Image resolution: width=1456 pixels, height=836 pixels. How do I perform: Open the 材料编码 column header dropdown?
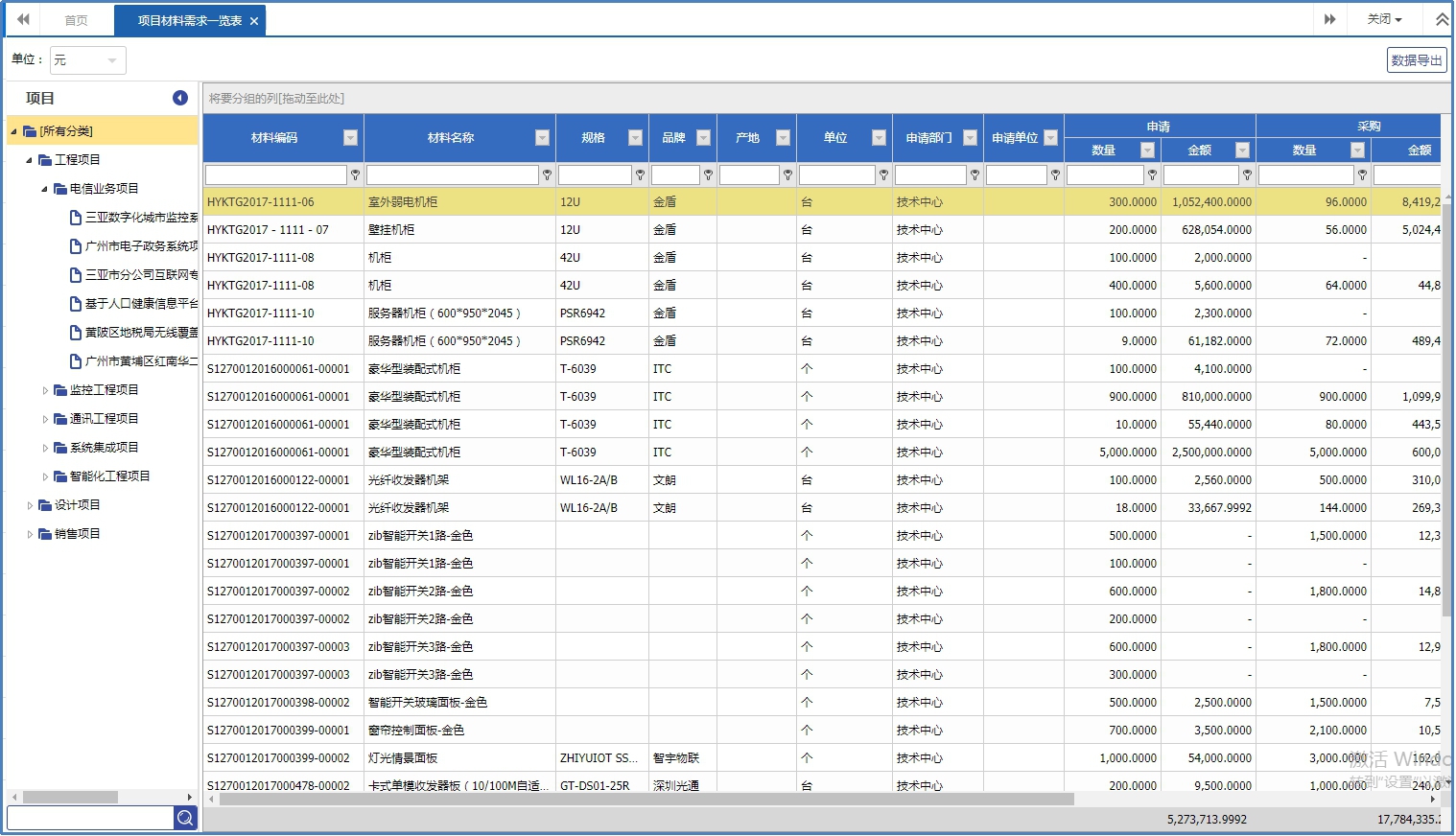350,138
